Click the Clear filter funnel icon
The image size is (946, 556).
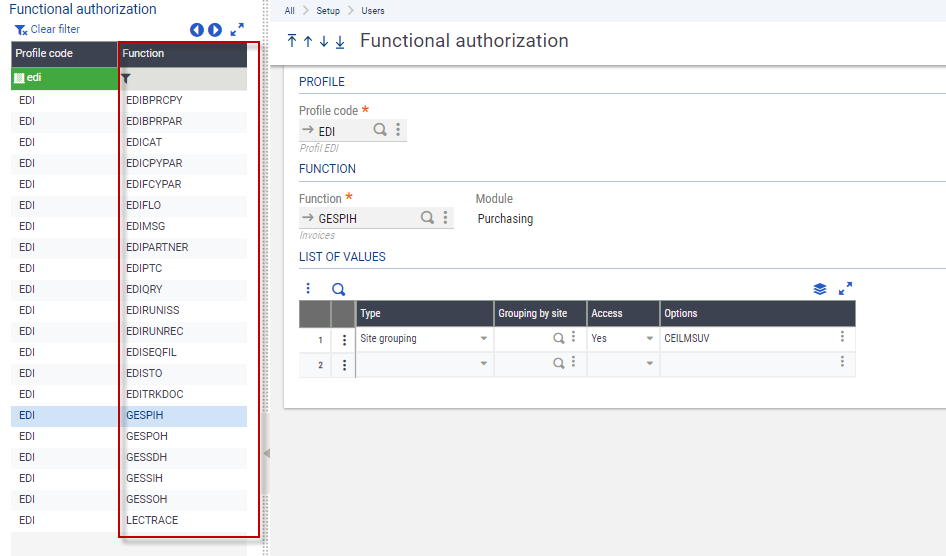point(21,30)
